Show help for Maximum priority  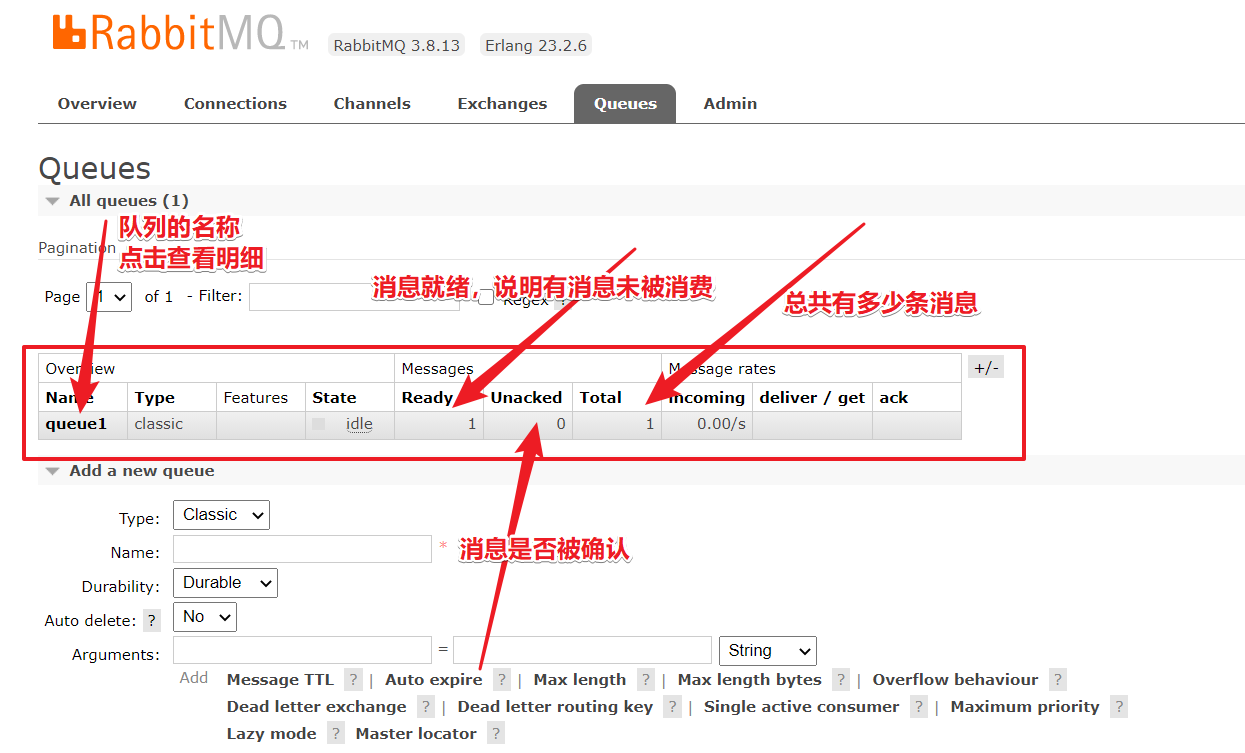coord(1119,707)
